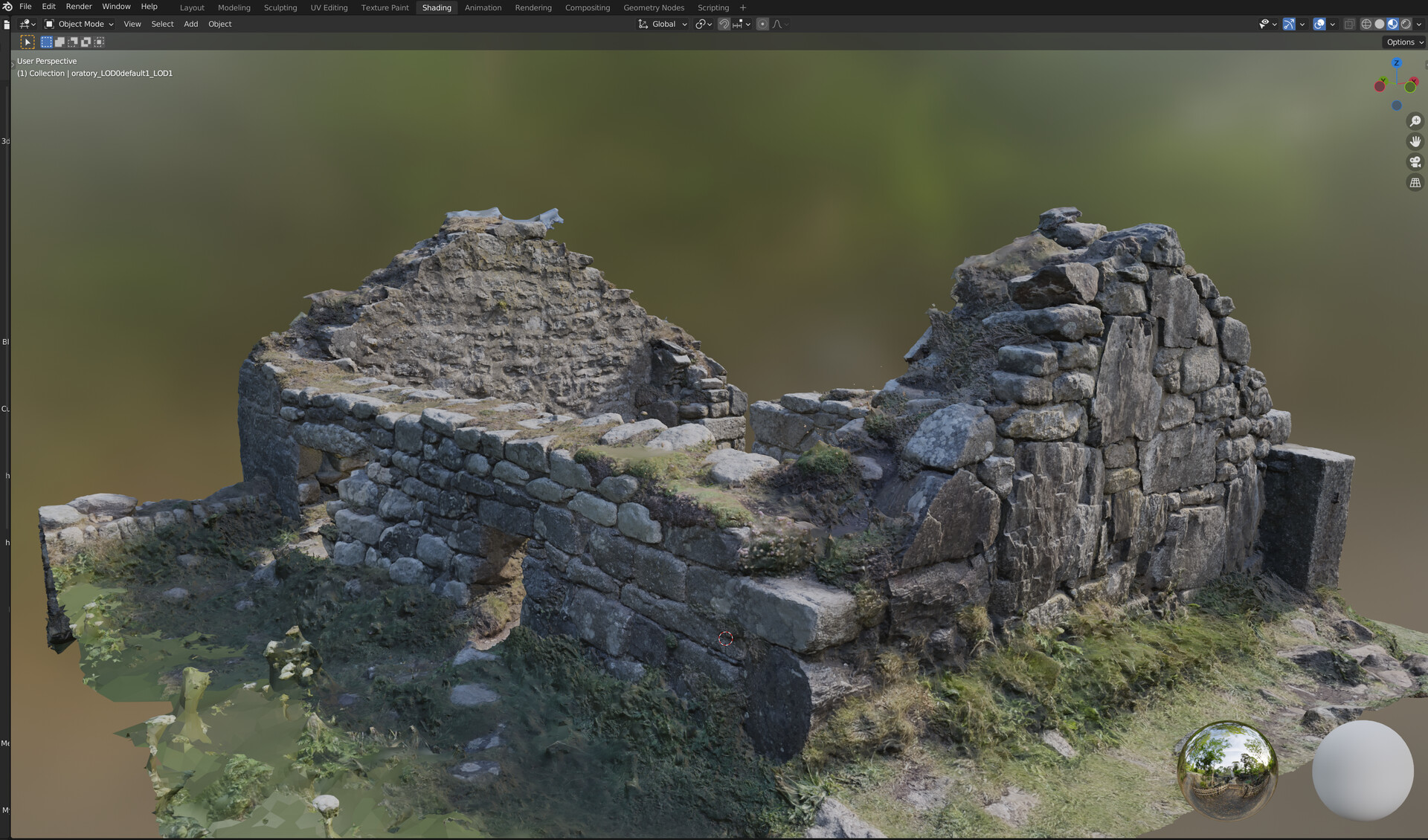
Task: Open the transform orientation Global dropdown
Action: [663, 24]
